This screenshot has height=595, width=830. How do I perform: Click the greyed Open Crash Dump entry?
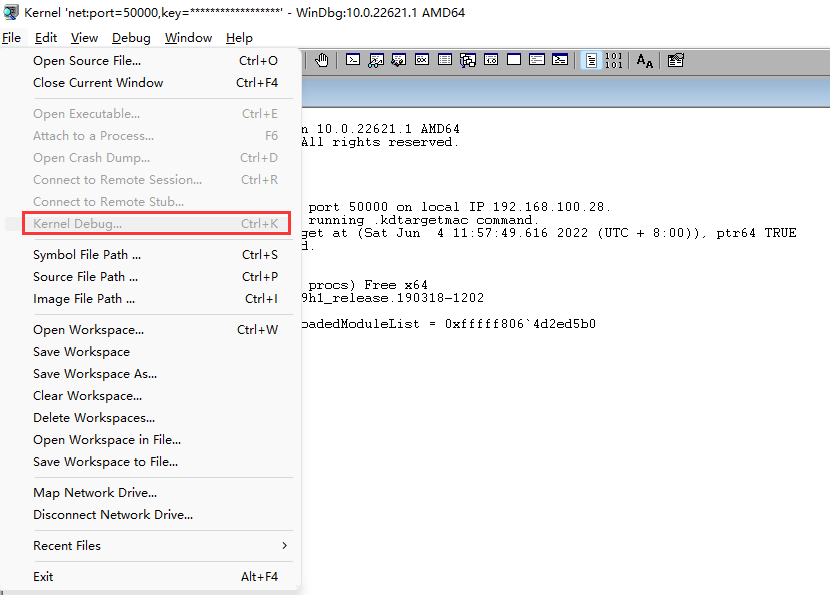[x=151, y=158]
